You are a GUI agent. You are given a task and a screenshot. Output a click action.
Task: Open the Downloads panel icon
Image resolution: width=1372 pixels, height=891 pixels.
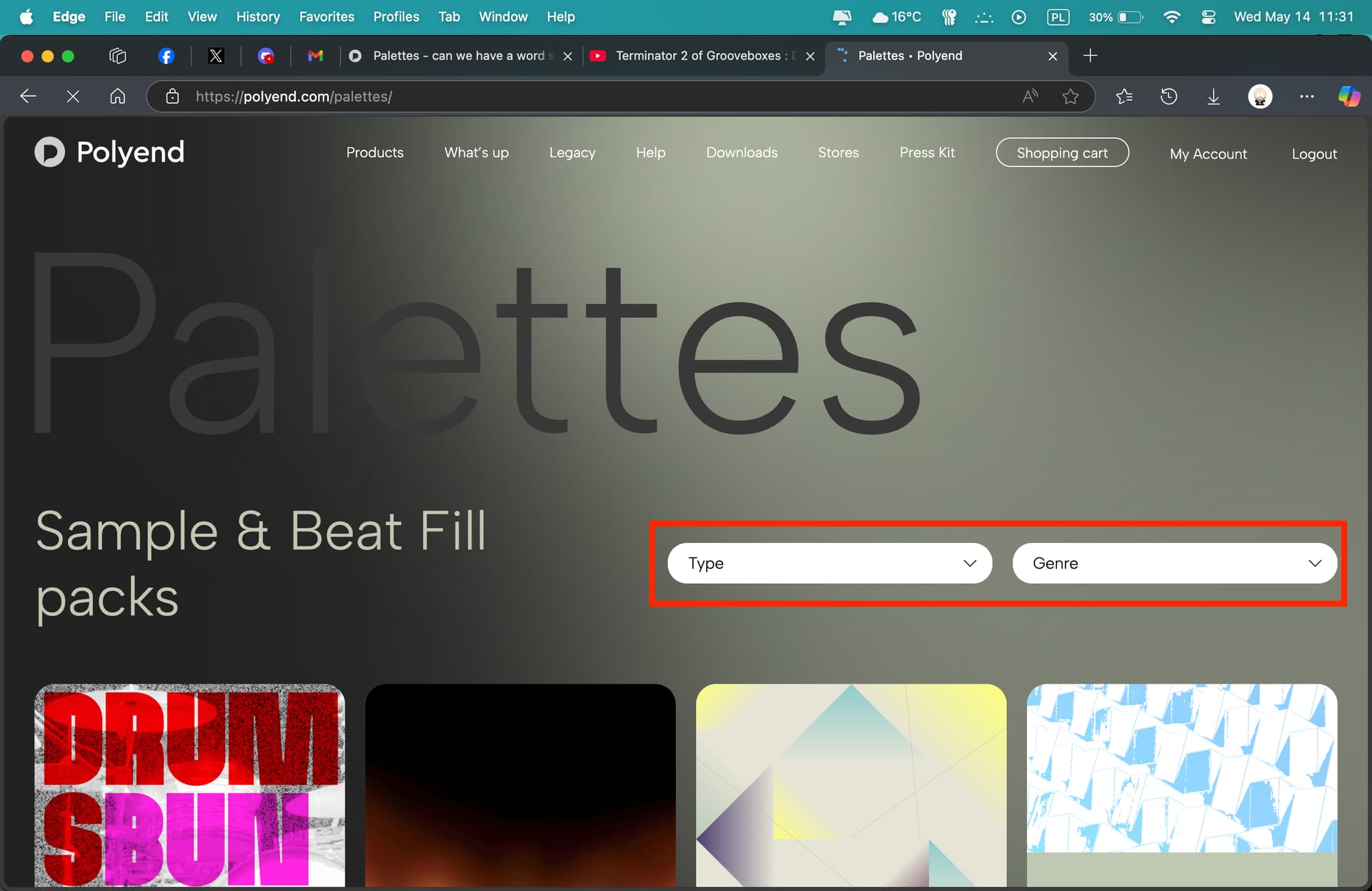coord(1213,96)
